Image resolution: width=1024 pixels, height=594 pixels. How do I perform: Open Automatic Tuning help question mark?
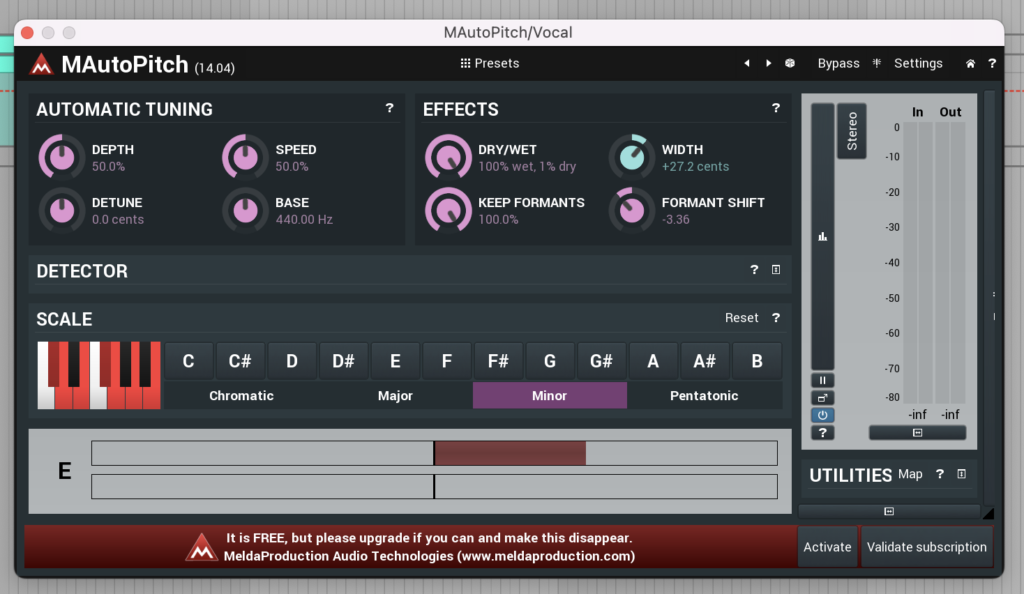tap(389, 108)
